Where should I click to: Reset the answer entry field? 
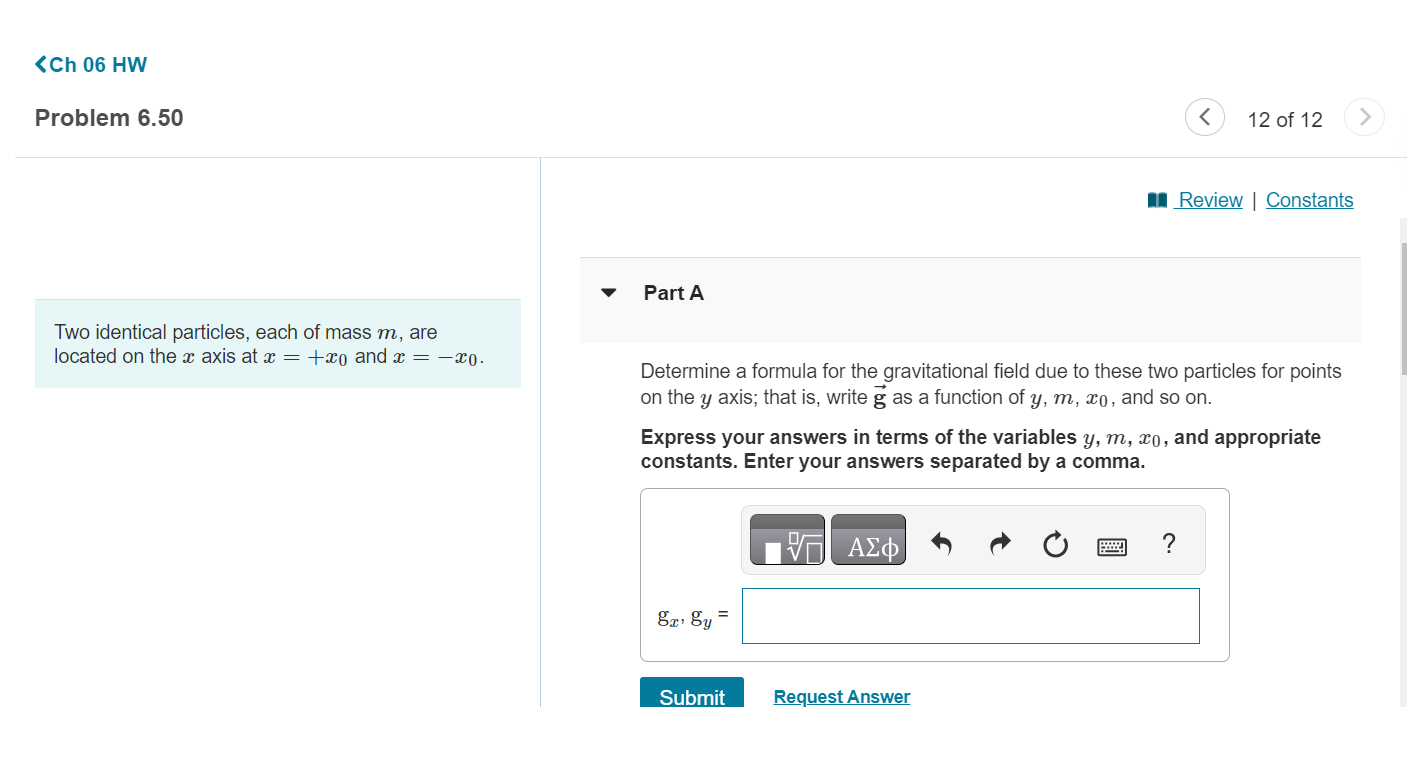coord(1055,542)
